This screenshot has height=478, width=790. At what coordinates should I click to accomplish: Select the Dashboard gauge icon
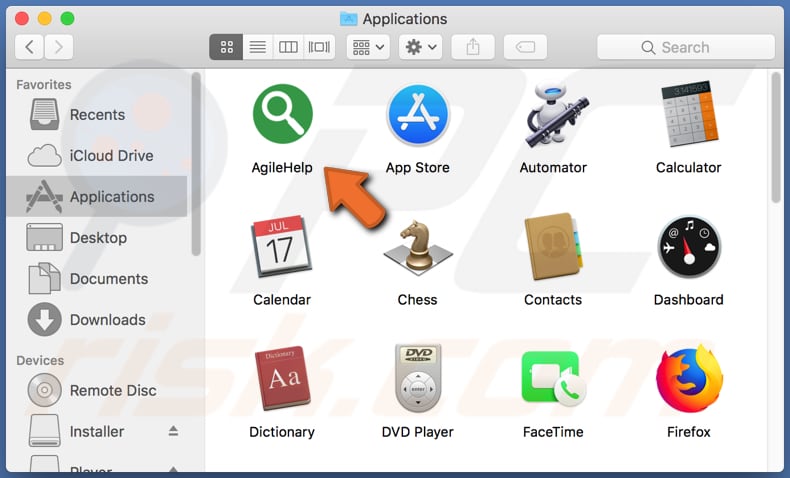[689, 247]
